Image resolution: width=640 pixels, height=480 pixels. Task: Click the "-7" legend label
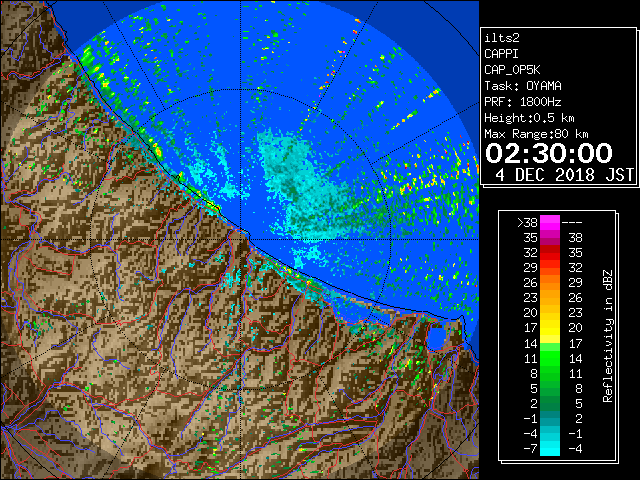coord(531,449)
